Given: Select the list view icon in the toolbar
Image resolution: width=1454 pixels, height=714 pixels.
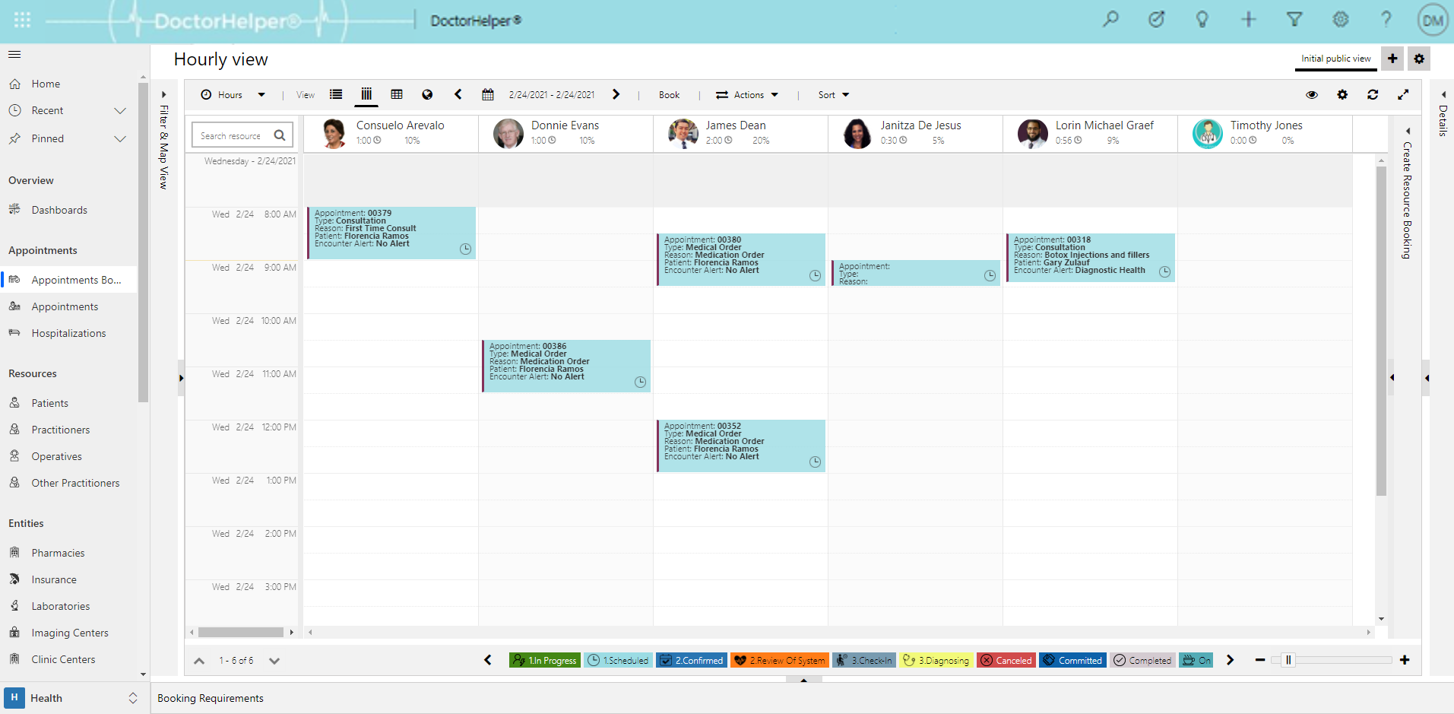Looking at the screenshot, I should tap(336, 94).
